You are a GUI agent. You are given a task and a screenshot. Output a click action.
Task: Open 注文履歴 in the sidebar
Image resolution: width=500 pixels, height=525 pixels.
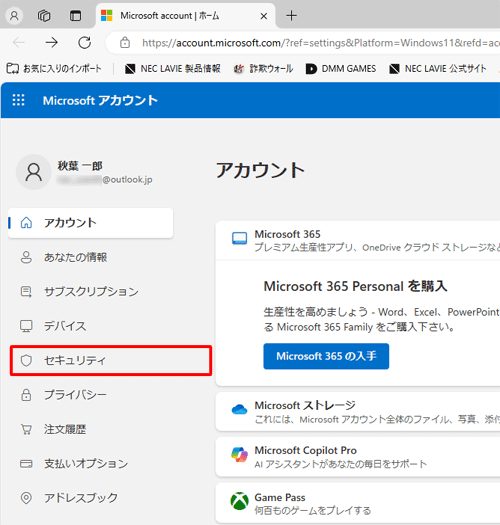point(90,429)
